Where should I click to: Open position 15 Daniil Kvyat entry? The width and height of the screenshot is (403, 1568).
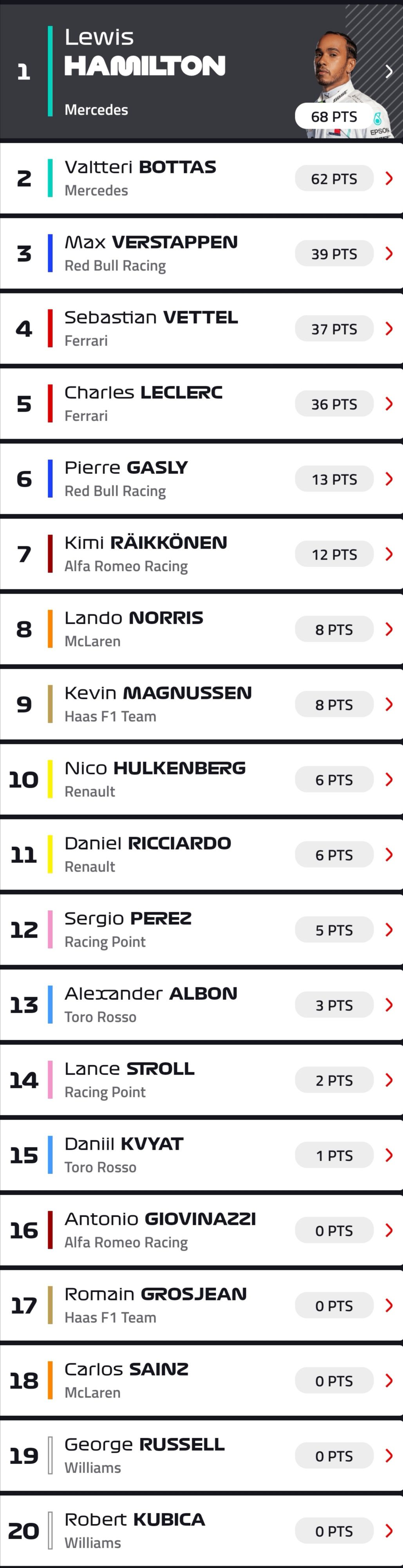pos(201,1155)
